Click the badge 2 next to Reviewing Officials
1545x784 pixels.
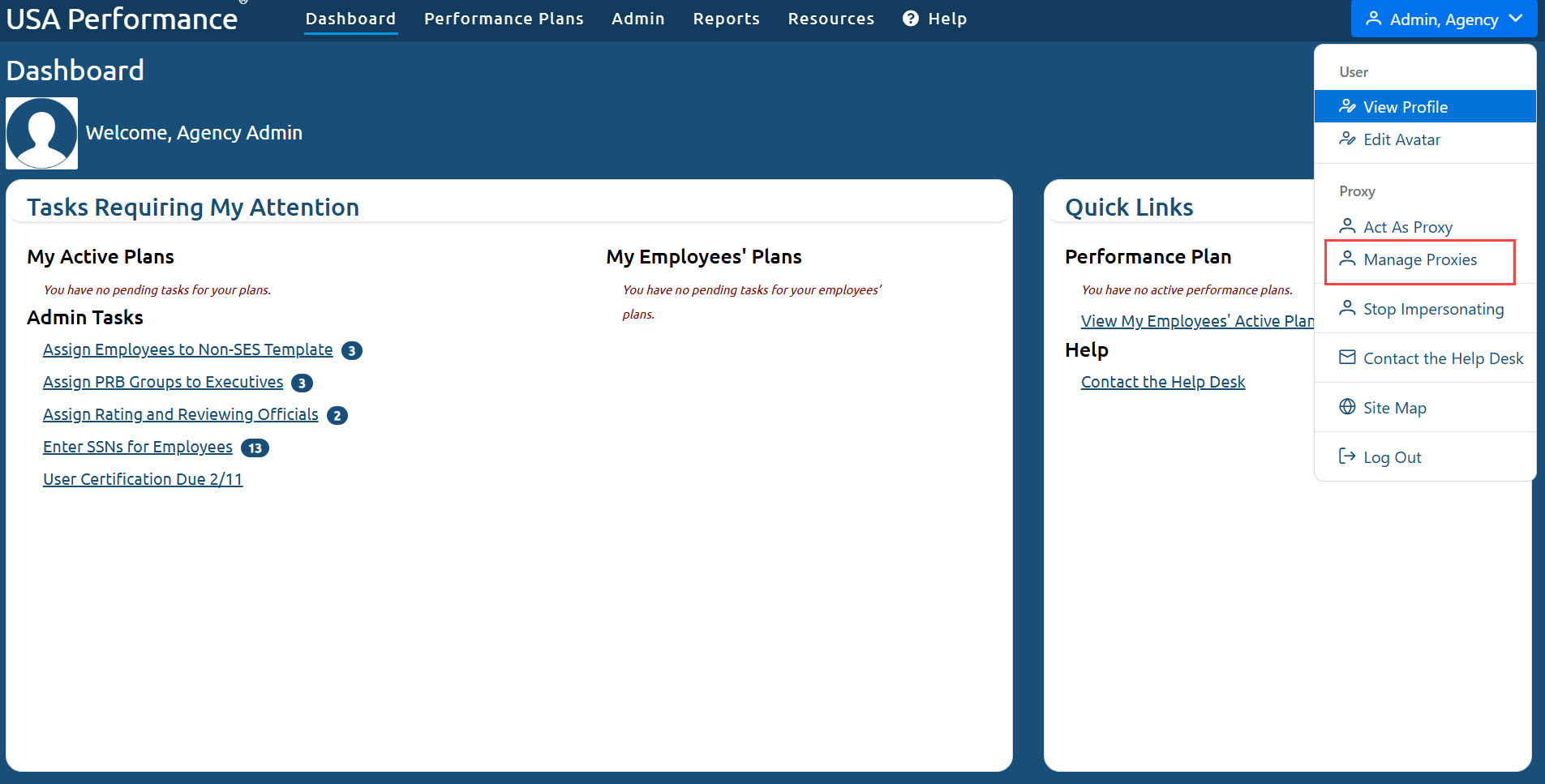click(x=337, y=415)
